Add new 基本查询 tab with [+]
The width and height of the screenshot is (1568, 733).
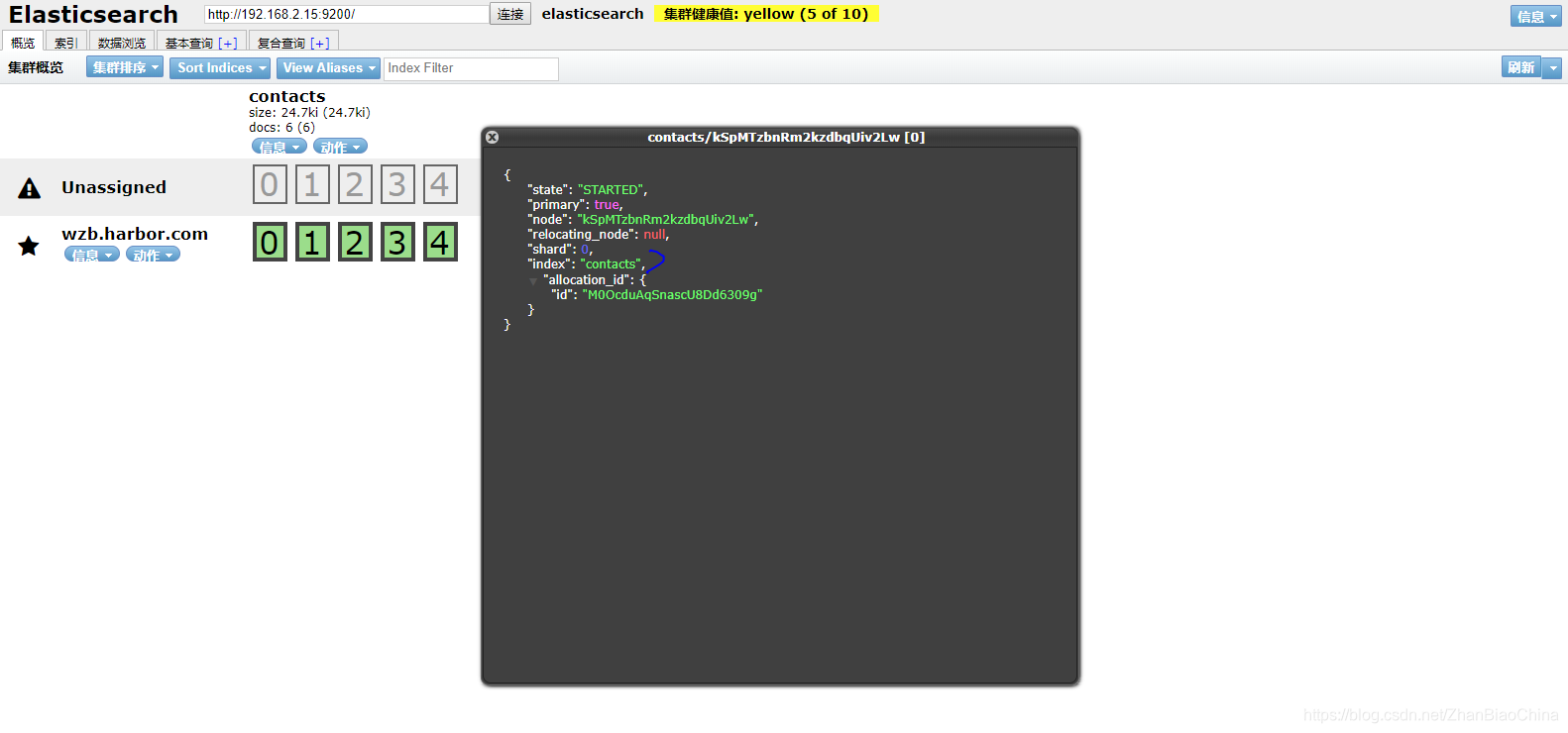click(x=228, y=44)
